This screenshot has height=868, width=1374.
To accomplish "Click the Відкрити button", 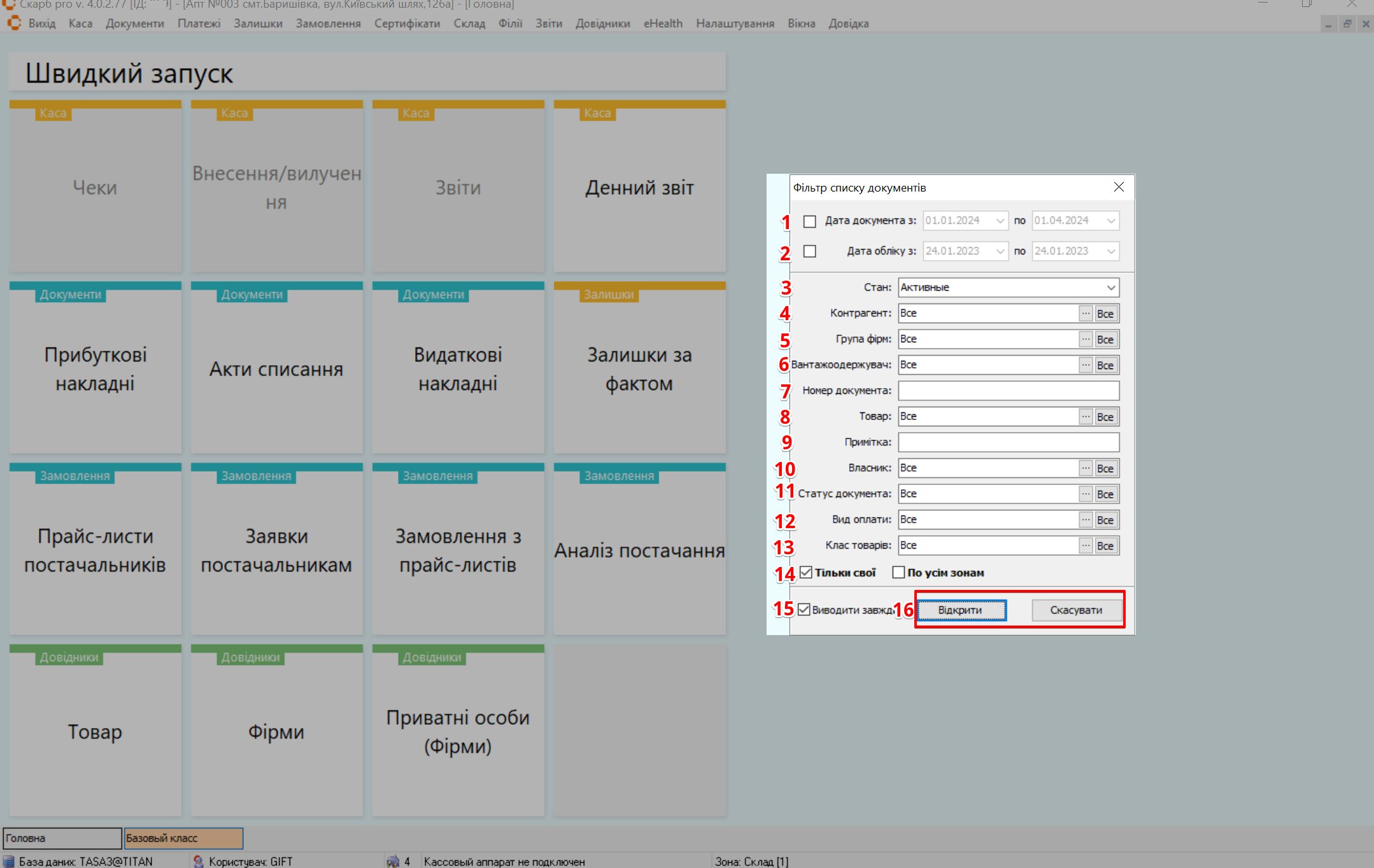I will click(x=961, y=610).
